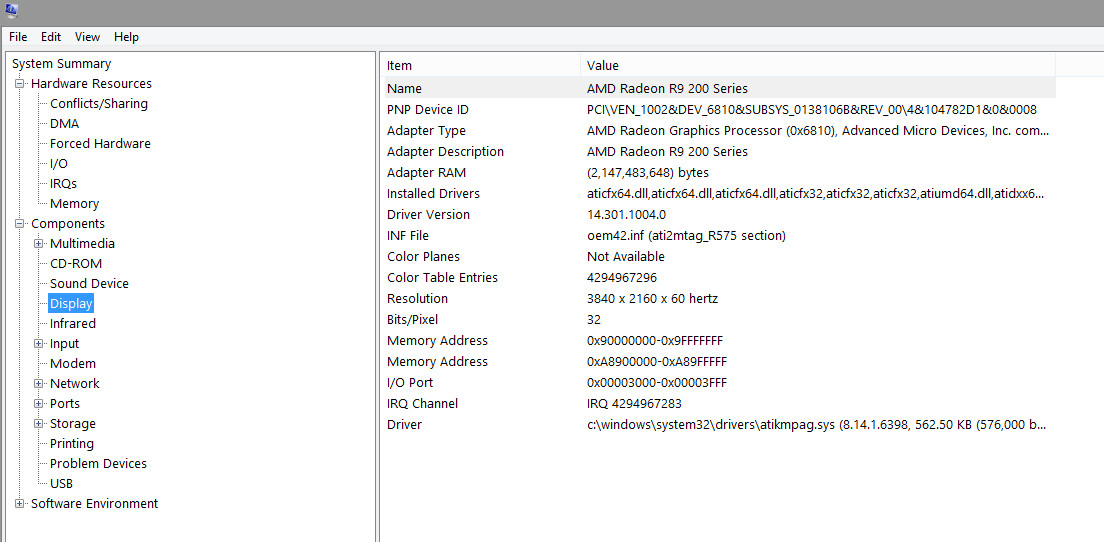Select the Name row
Screen dimensions: 1104x542
[718, 89]
